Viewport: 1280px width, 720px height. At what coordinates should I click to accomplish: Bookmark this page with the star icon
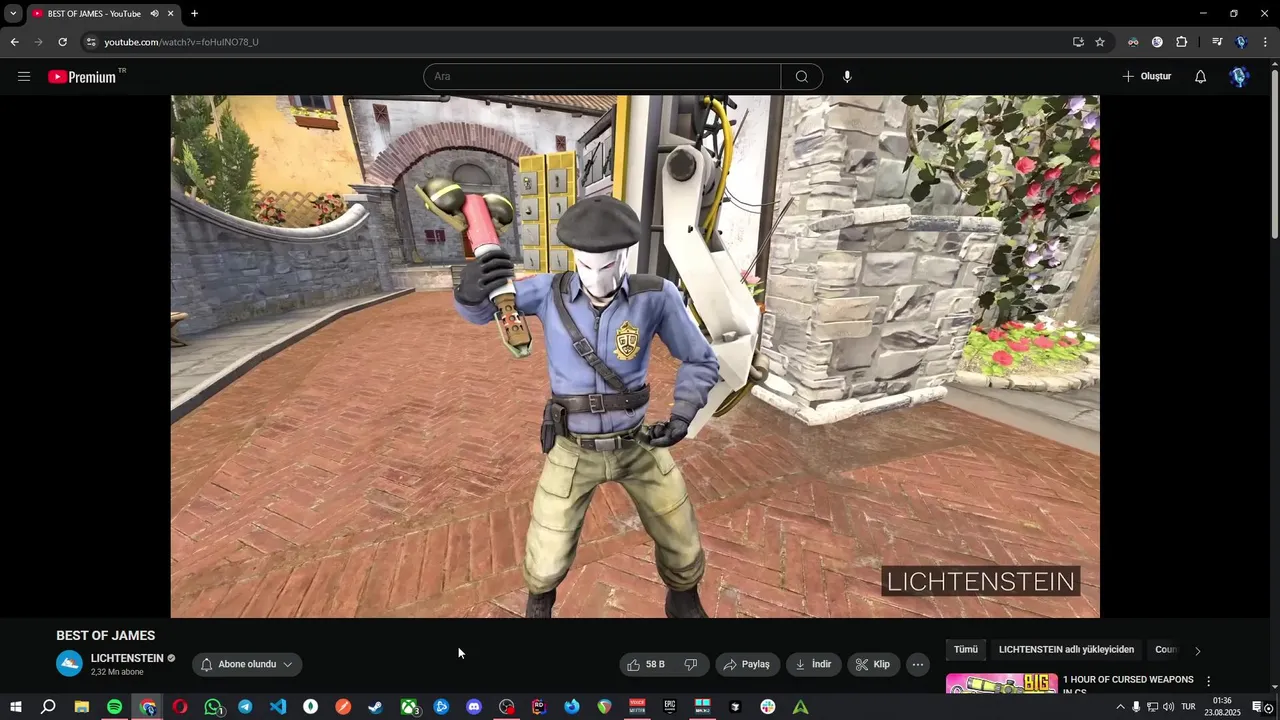coord(1100,42)
